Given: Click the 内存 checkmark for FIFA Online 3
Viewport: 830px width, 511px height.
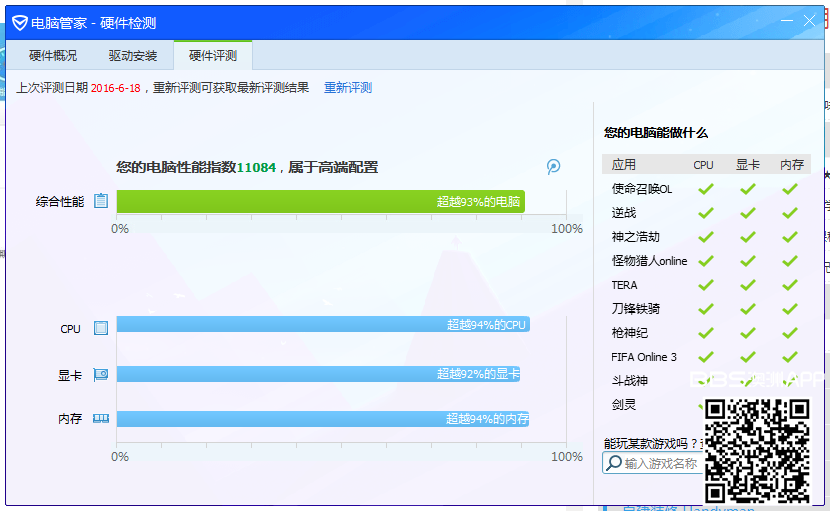Looking at the screenshot, I should click(790, 357).
